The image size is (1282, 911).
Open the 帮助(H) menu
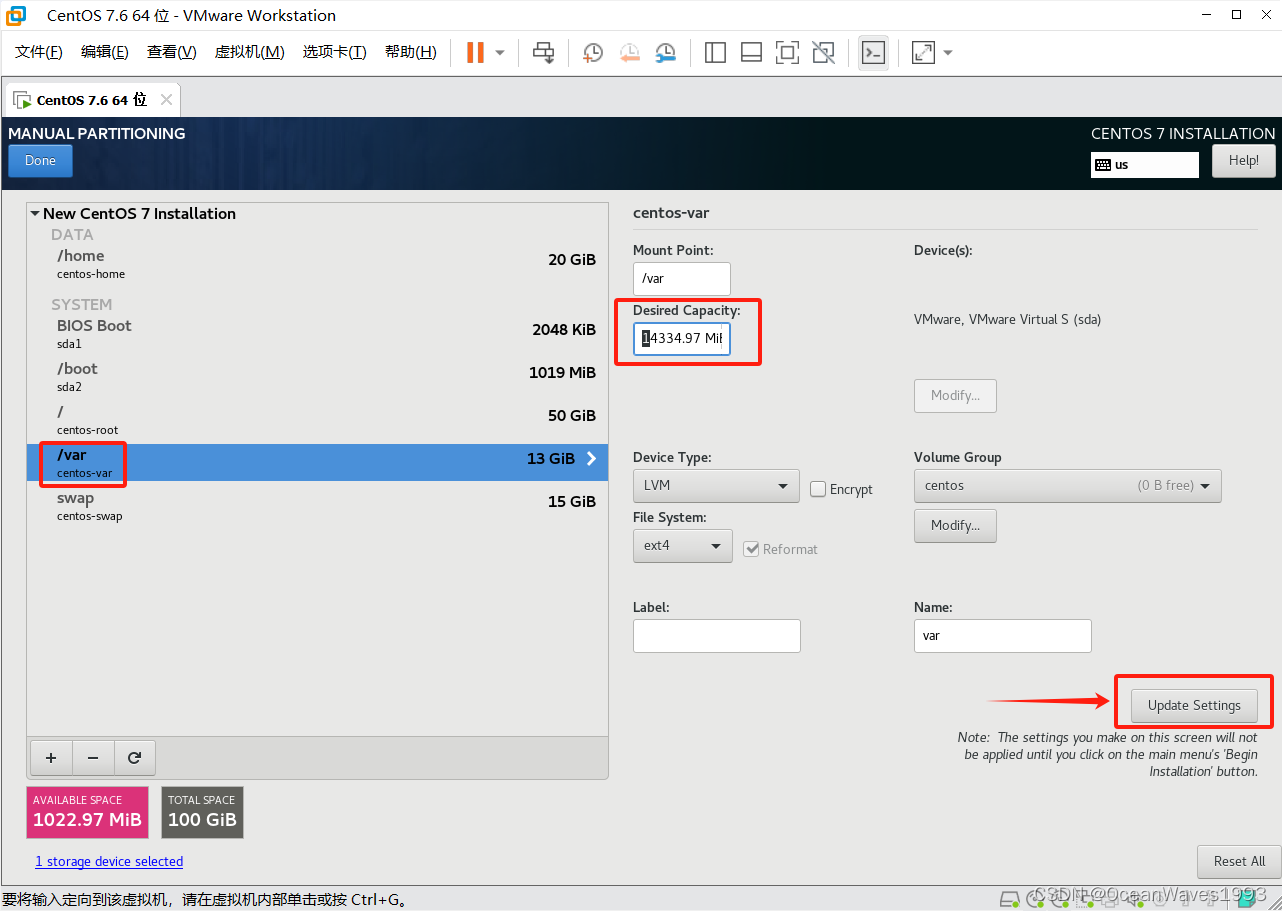(410, 52)
